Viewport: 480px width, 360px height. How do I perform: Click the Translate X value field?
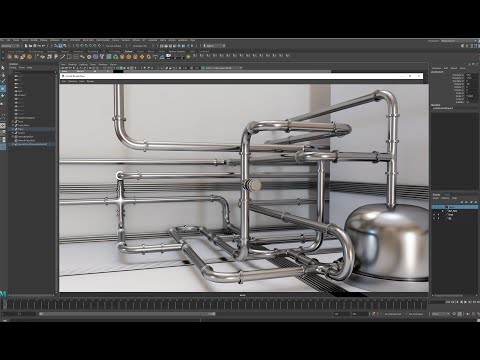click(472, 75)
